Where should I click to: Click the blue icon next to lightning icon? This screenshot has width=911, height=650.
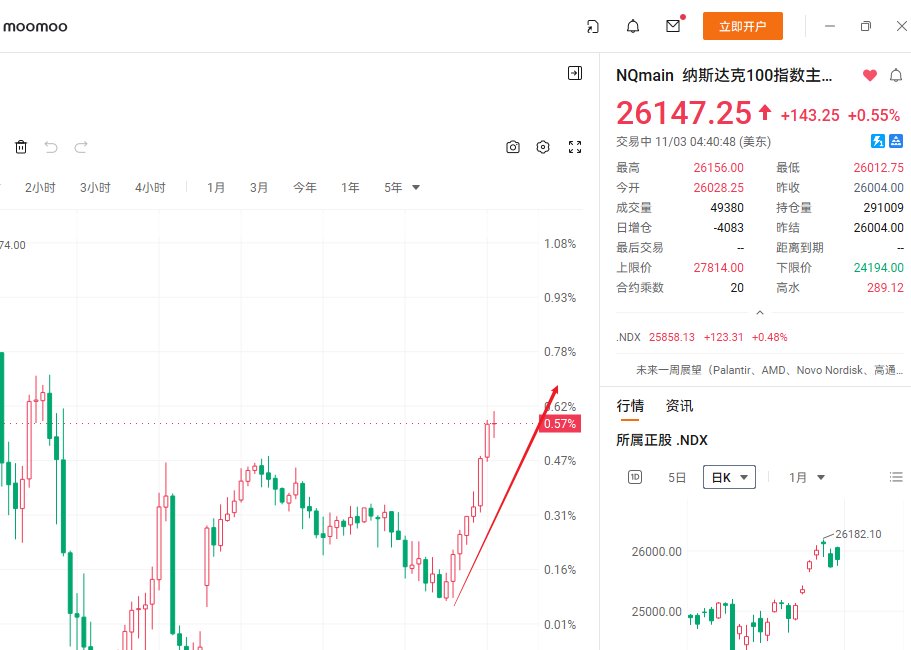point(896,141)
